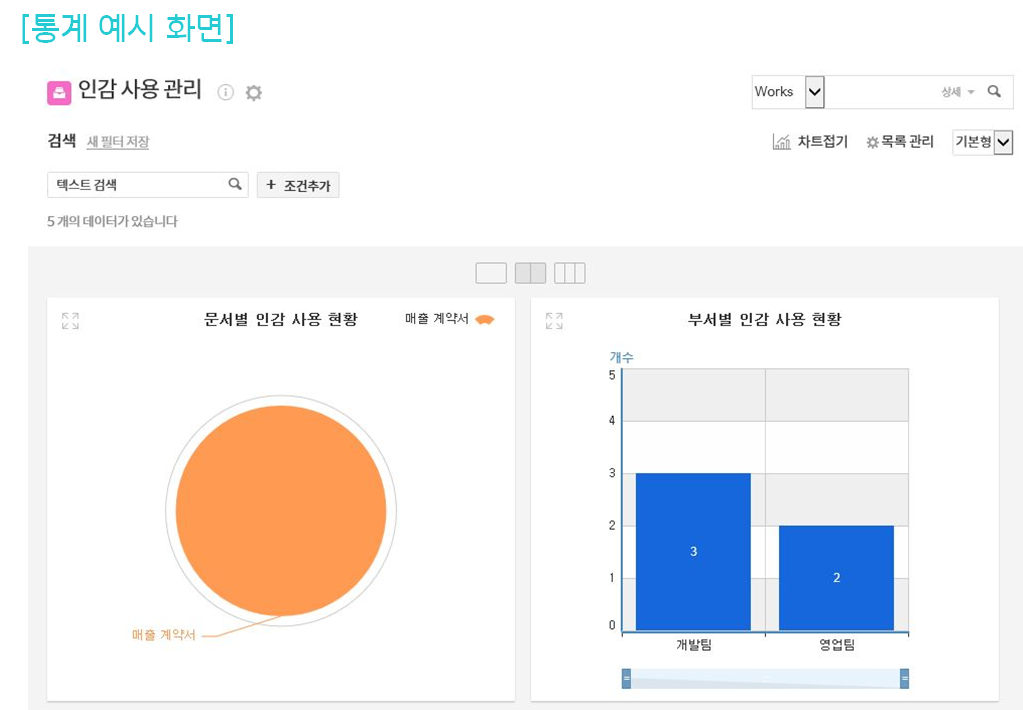Open the 기본형 view dropdown

1003,143
